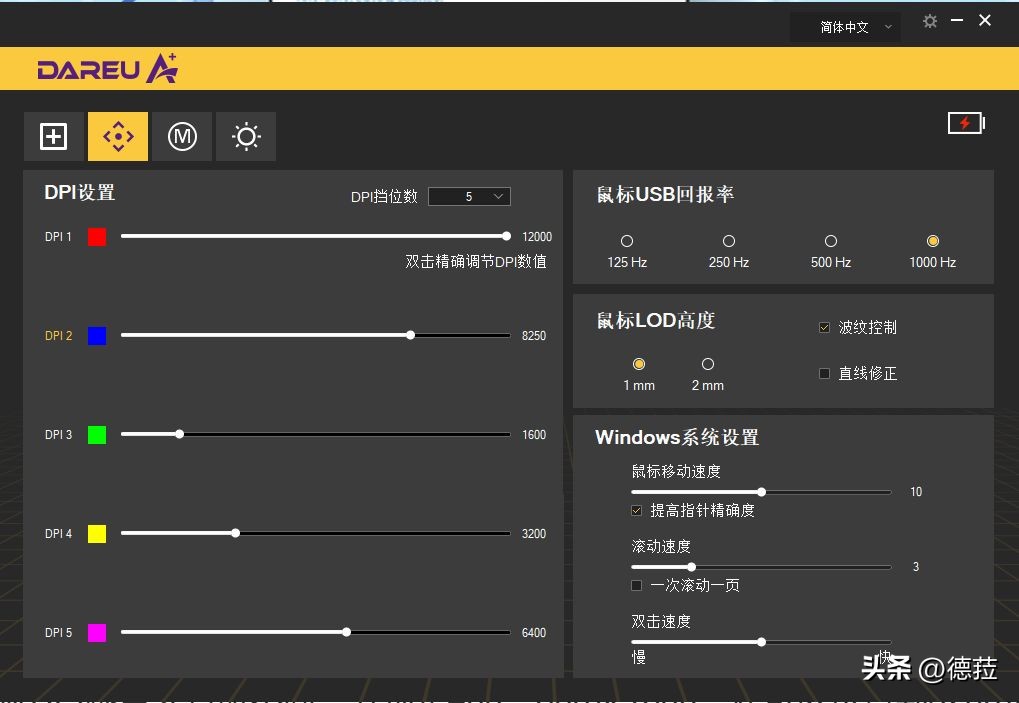
Task: Disable the 波纹控制 ripple control checkbox
Action: coord(824,327)
